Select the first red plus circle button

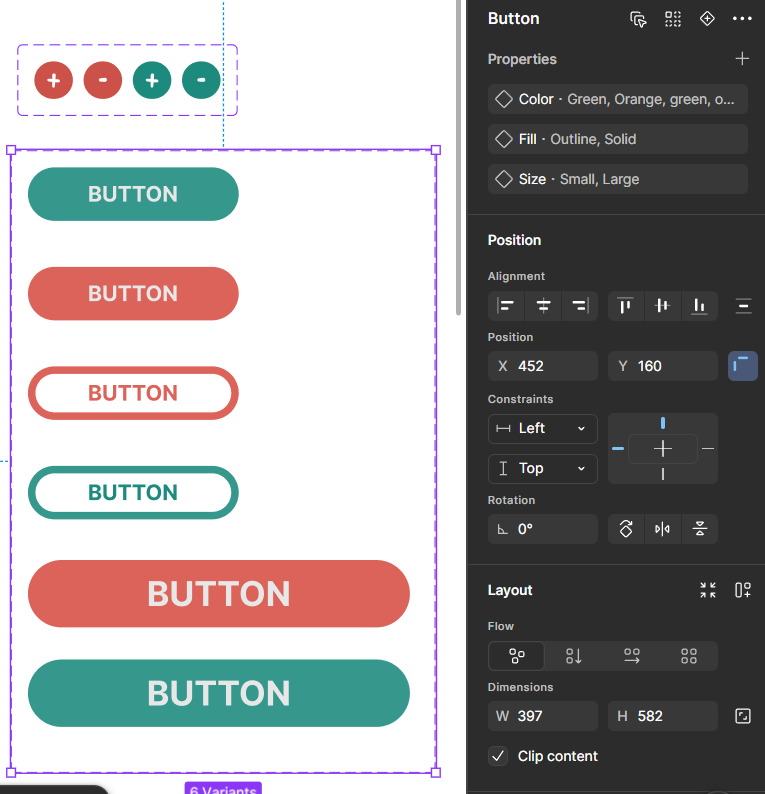[x=54, y=81]
